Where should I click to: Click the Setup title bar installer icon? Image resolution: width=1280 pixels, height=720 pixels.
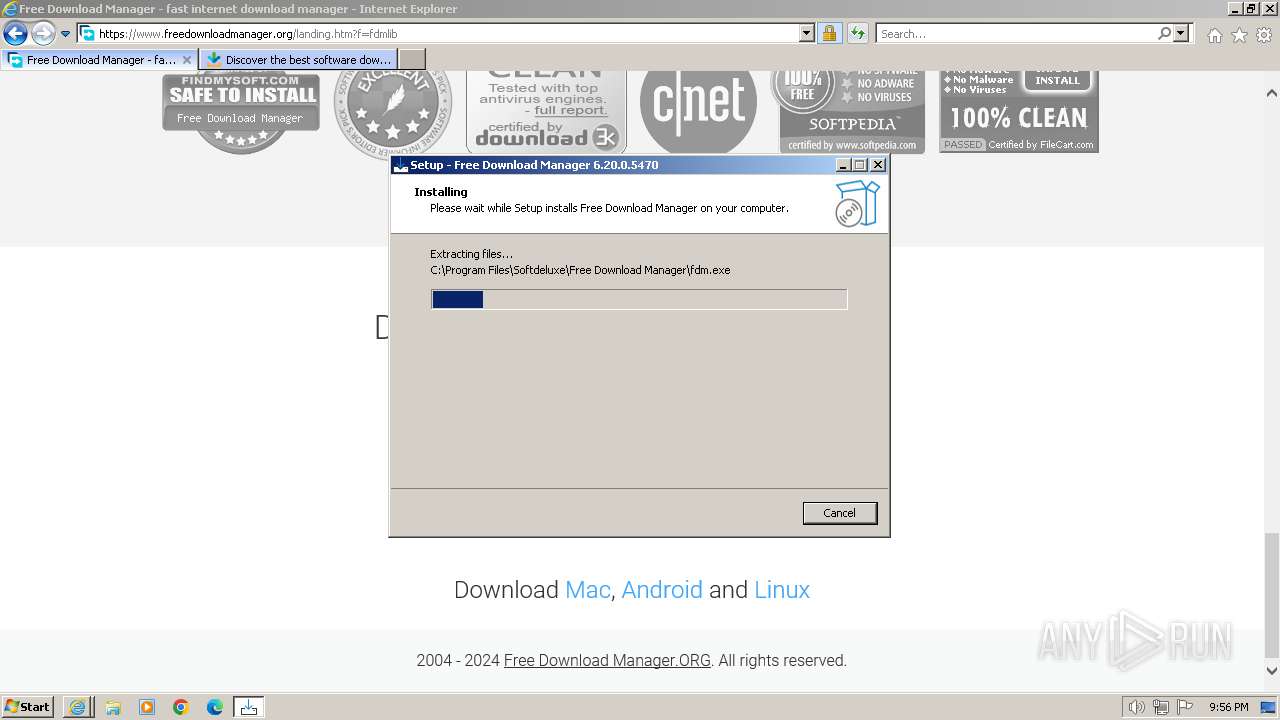tap(400, 165)
